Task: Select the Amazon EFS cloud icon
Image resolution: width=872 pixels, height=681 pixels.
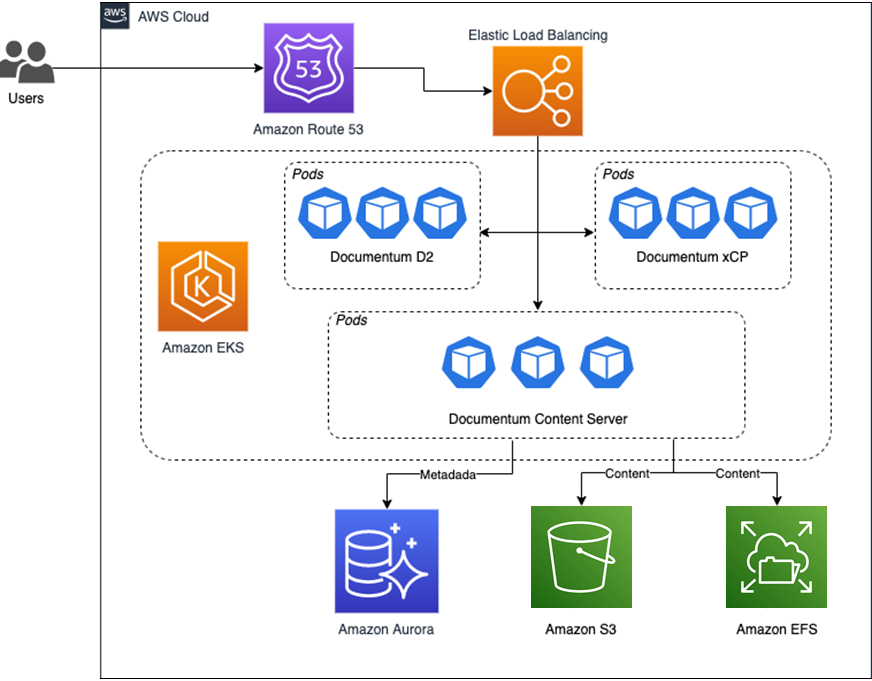Action: pos(776,557)
